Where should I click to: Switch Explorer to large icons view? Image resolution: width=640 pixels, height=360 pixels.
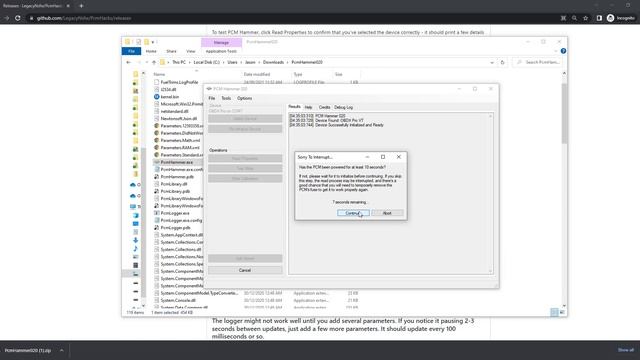pos(562,312)
